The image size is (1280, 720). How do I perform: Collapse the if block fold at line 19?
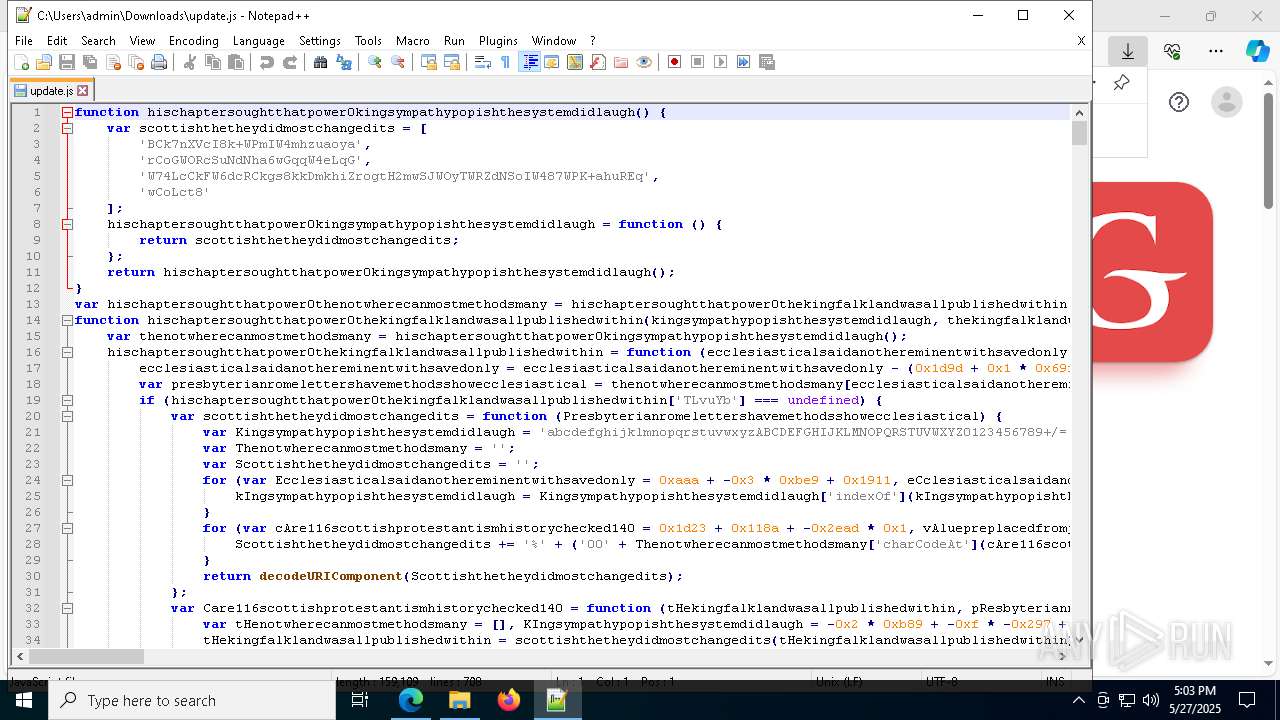point(67,401)
